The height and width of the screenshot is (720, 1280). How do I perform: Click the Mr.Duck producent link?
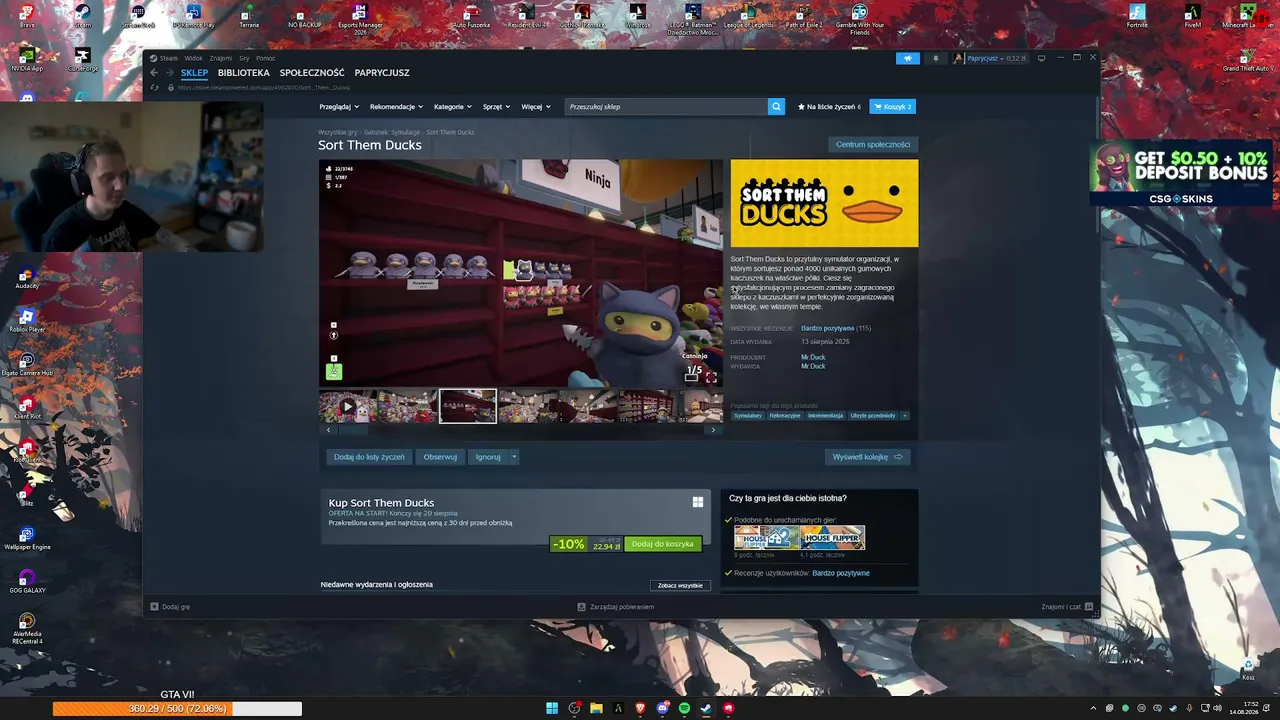[813, 357]
